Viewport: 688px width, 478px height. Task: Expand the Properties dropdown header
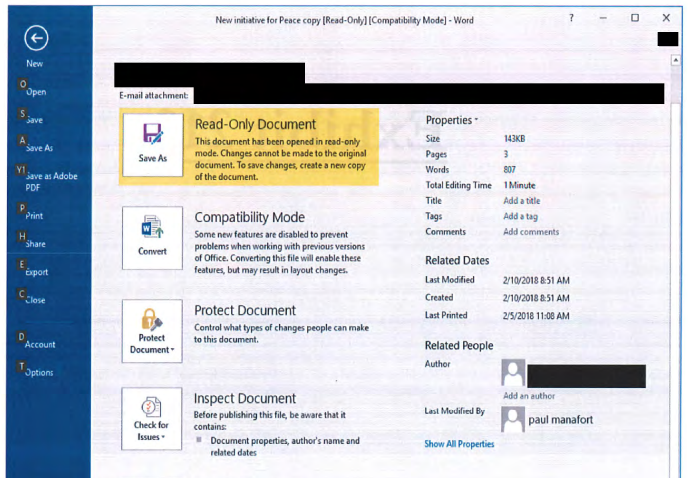pos(451,120)
